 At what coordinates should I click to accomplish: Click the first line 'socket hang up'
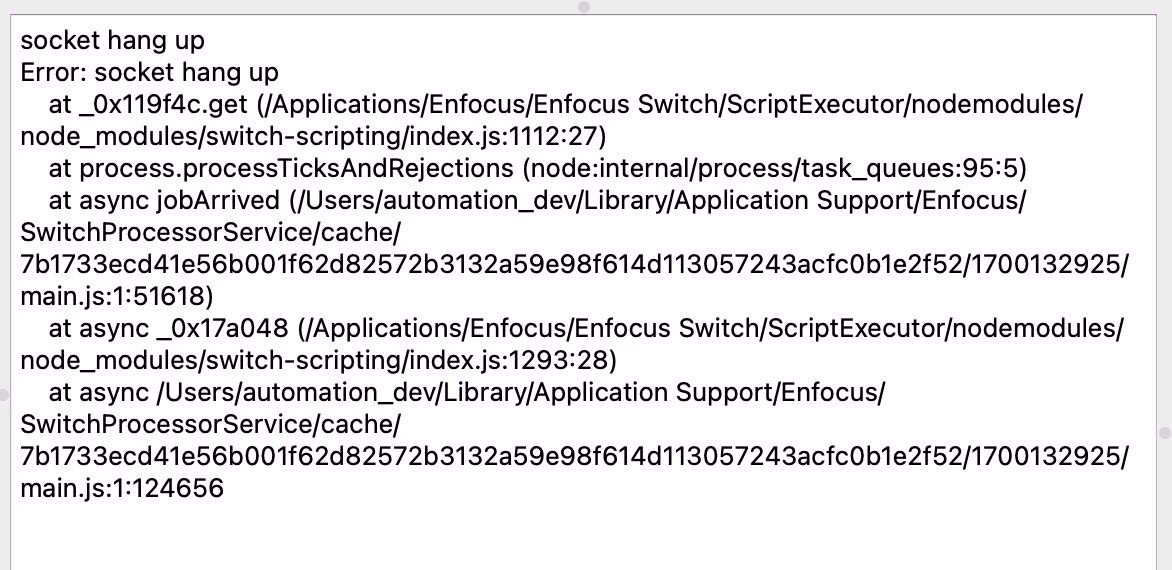[112, 41]
